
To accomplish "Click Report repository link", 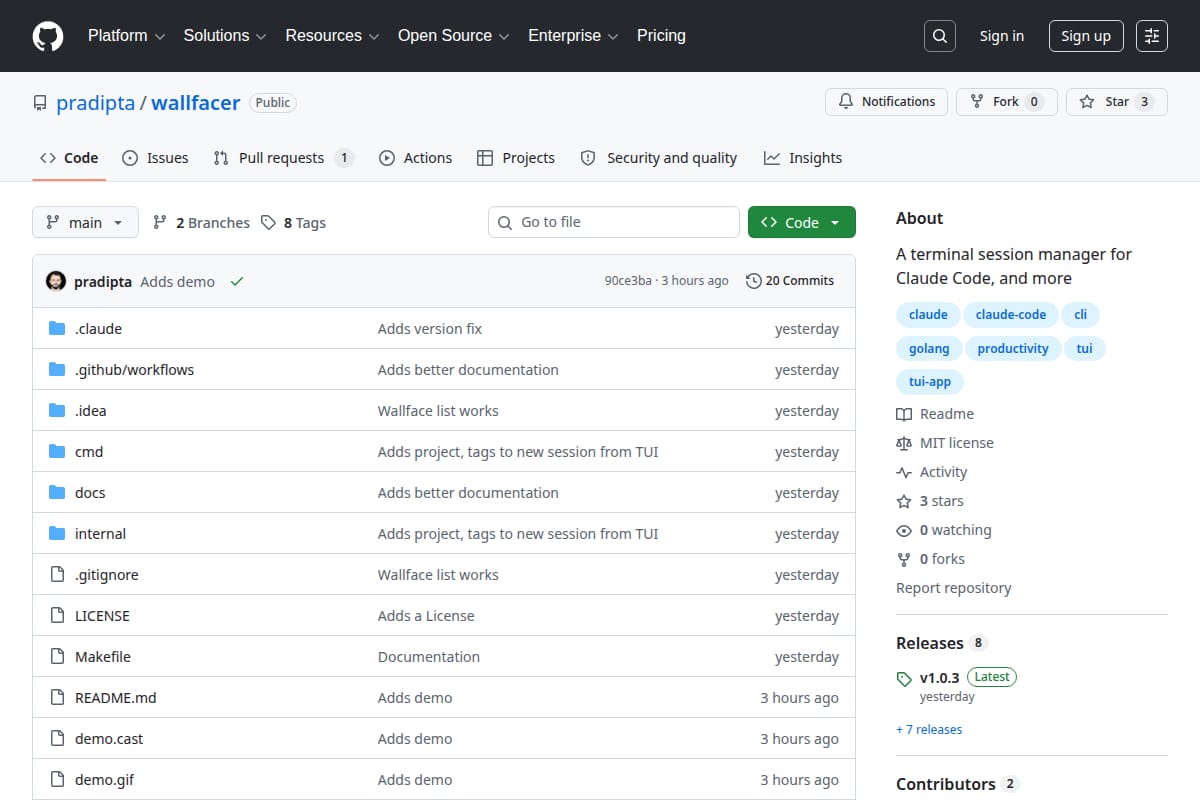I will (954, 588).
